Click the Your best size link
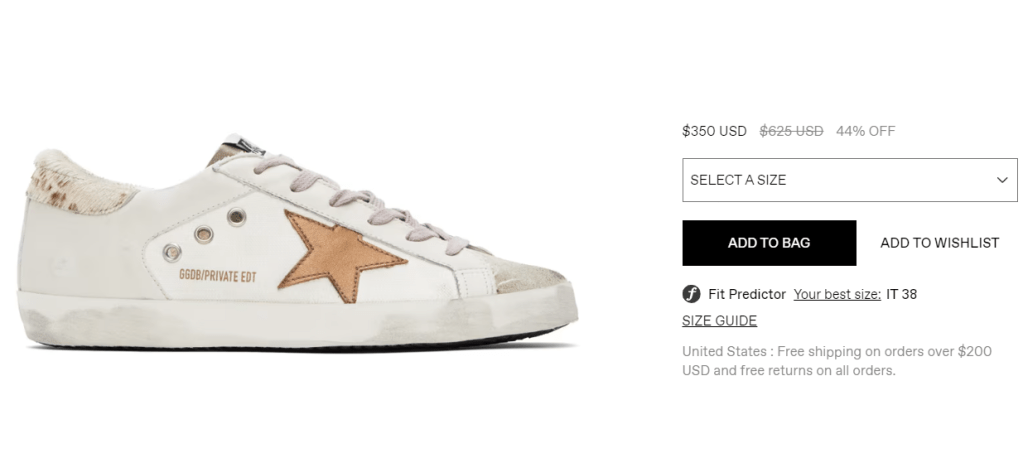This screenshot has height=453, width=1023. (x=837, y=294)
